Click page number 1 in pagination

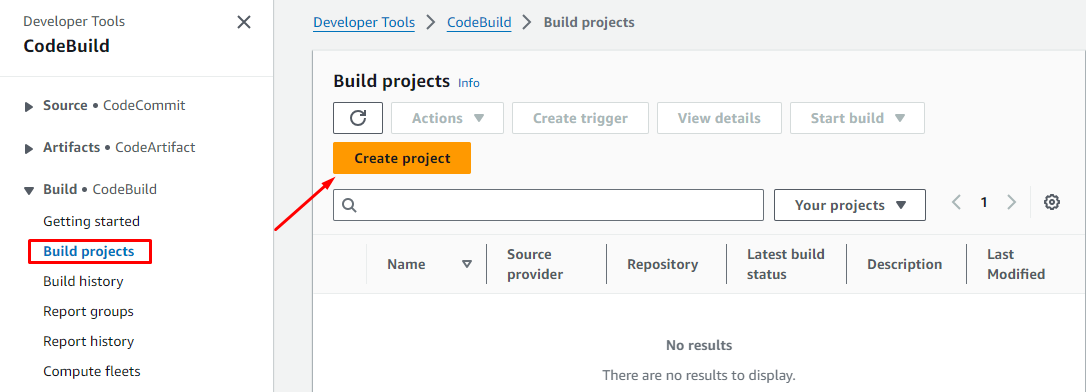983,202
